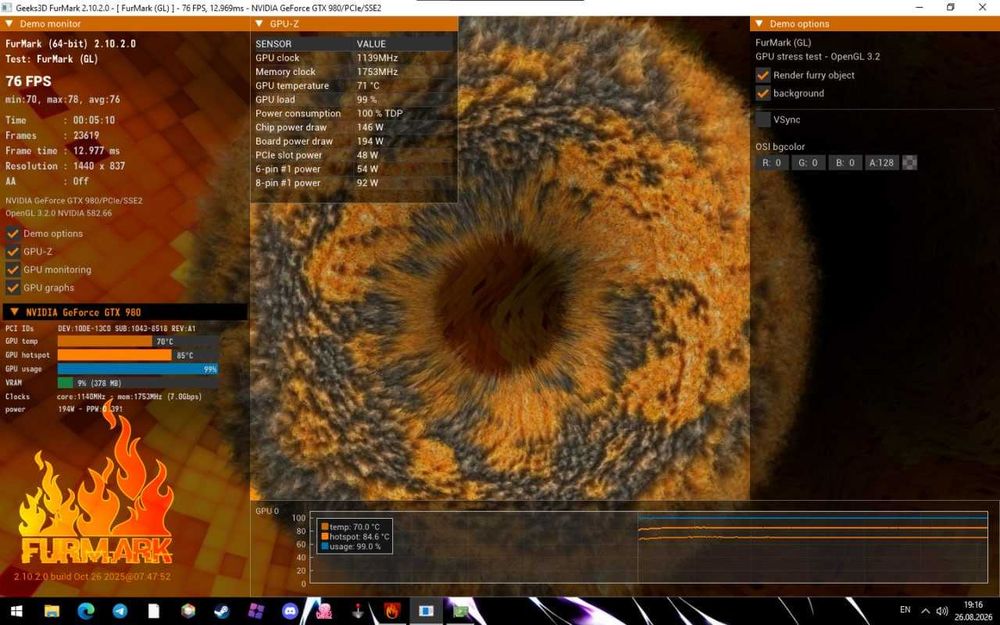The image size is (1000, 625).
Task: Open the purple tiles app in taskbar
Action: pyautogui.click(x=256, y=611)
